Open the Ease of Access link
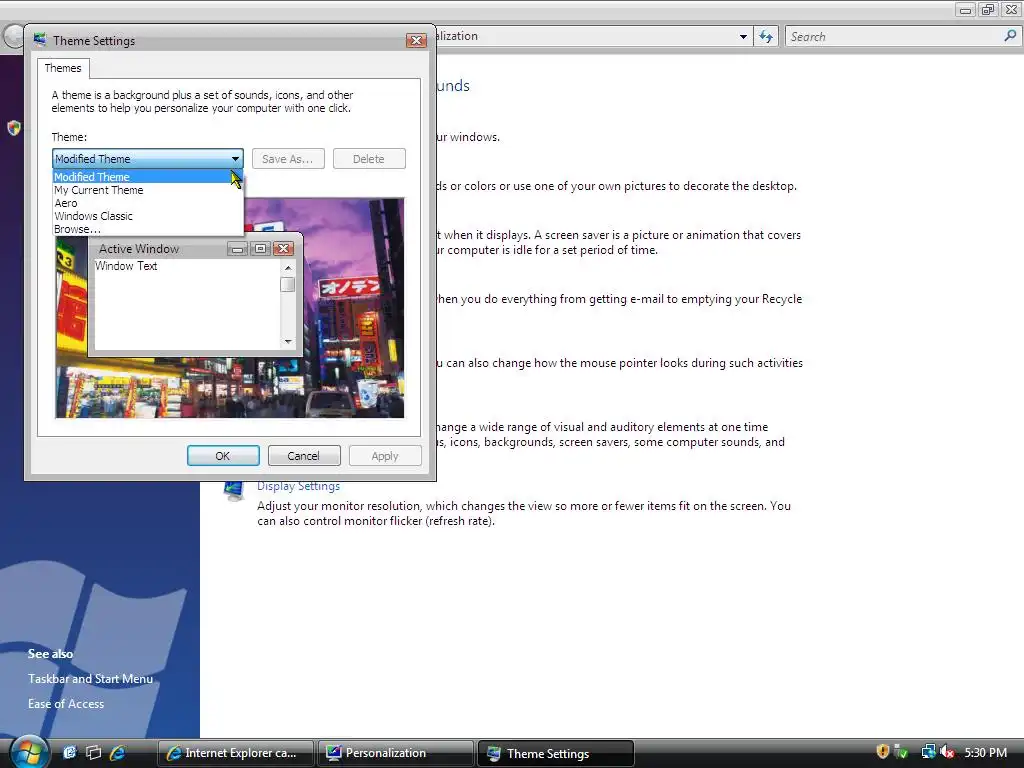The image size is (1024, 768). (x=66, y=703)
